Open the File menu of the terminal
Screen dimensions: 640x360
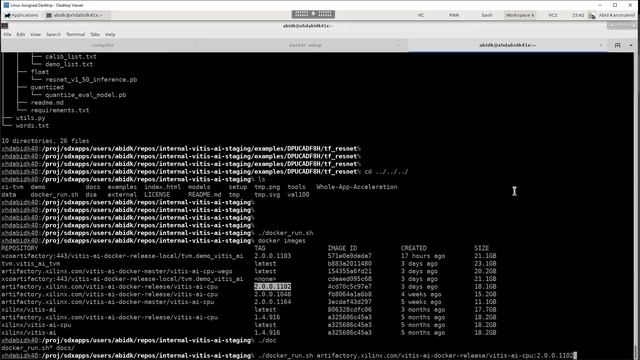[x=7, y=34]
